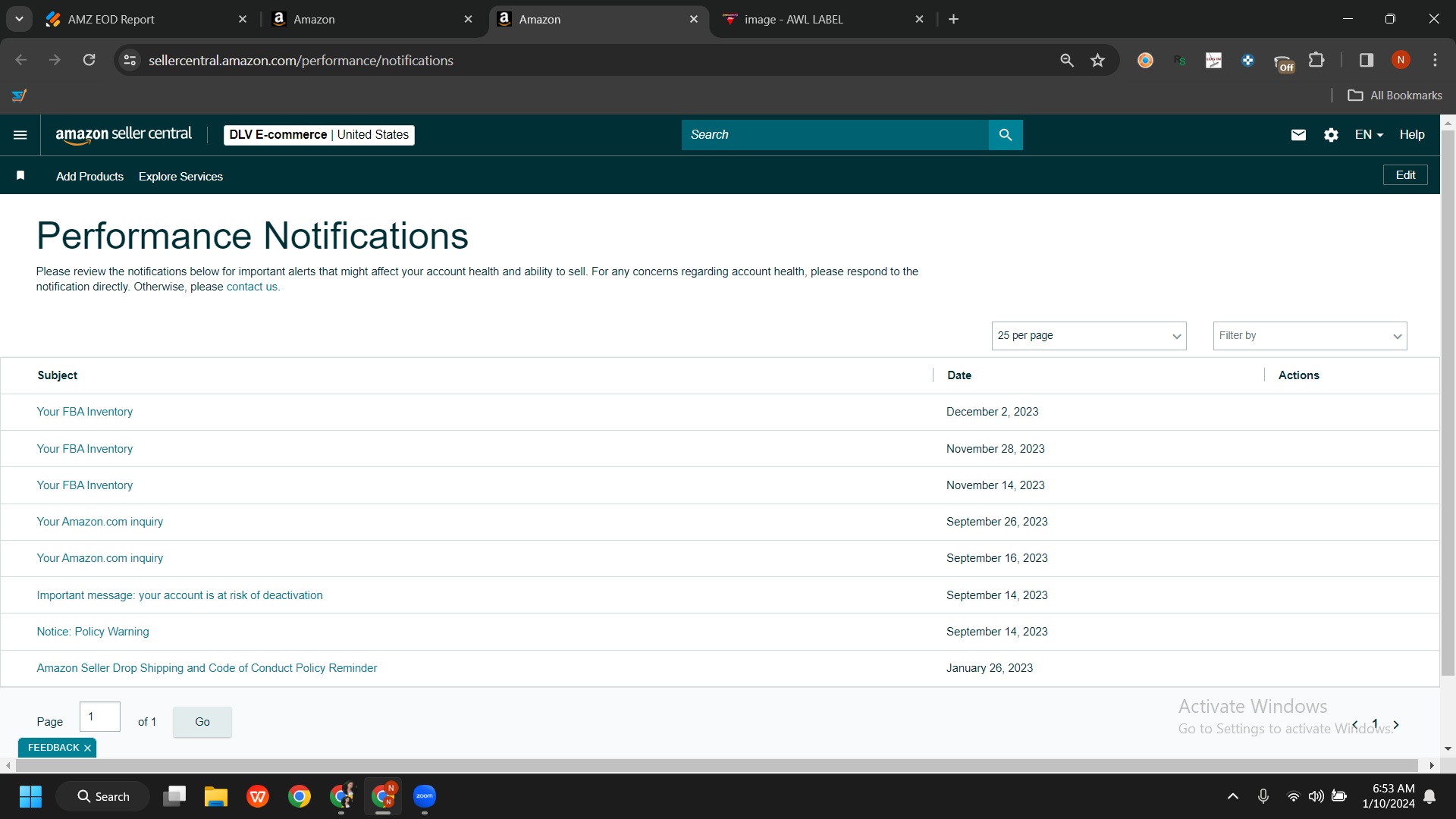Viewport: 1456px width, 819px height.
Task: Switch to the first Amazon tab
Action: 372,20
